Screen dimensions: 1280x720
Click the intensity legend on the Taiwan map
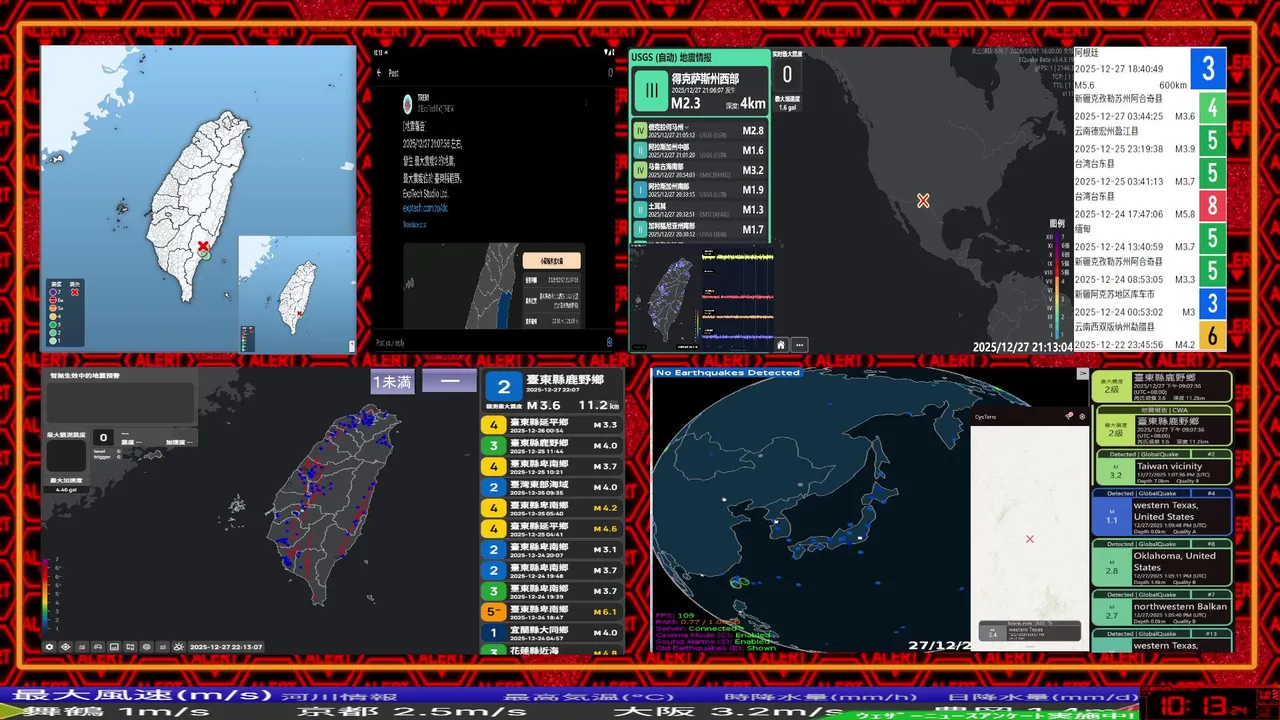[66, 313]
